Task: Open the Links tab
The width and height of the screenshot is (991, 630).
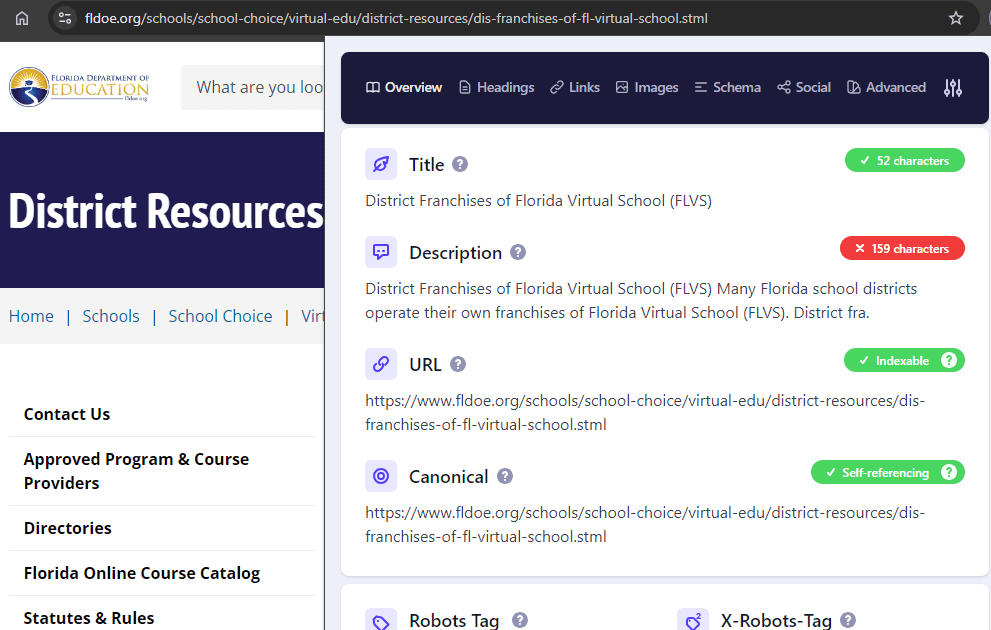Action: [575, 88]
